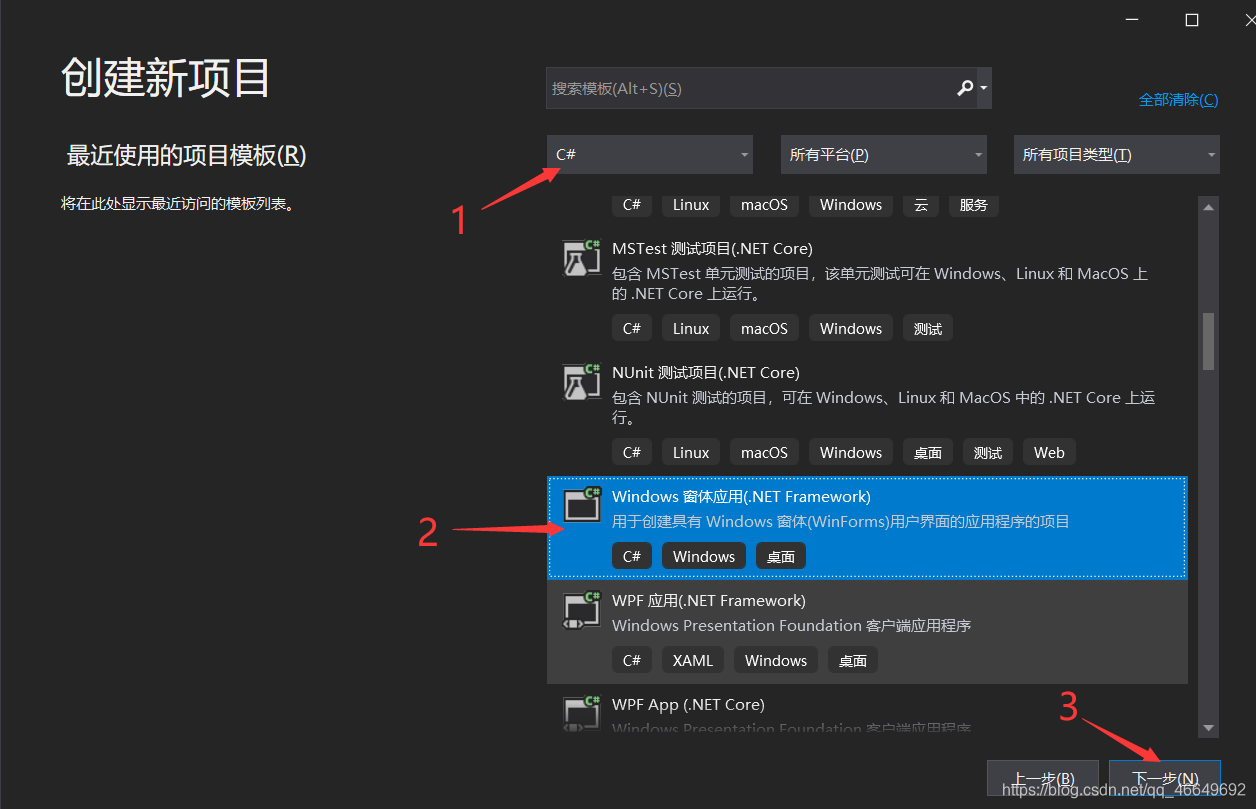The height and width of the screenshot is (809, 1256).
Task: Click the Web tag under NUnit project
Action: point(1049,452)
